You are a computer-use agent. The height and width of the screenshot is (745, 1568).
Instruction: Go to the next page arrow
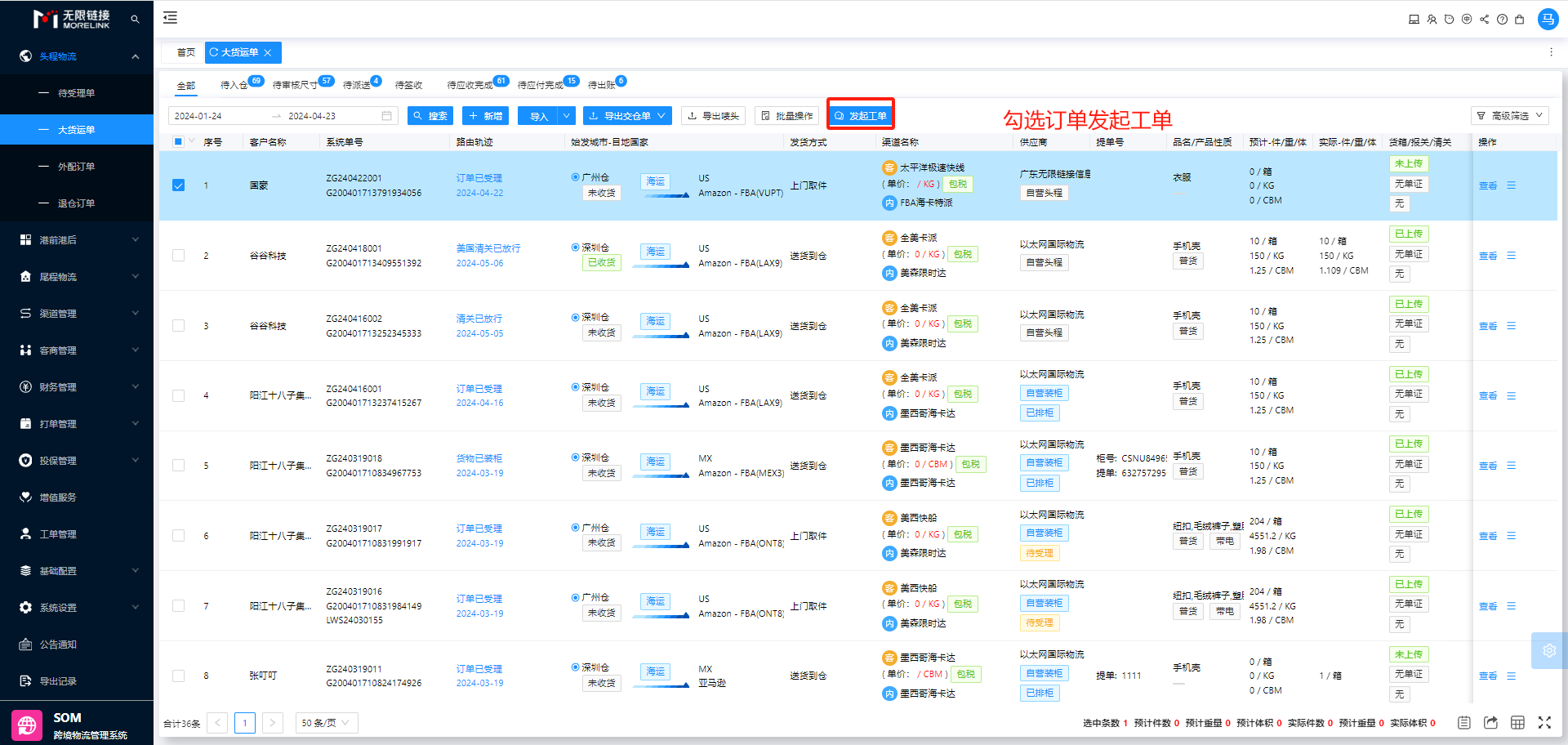[273, 723]
